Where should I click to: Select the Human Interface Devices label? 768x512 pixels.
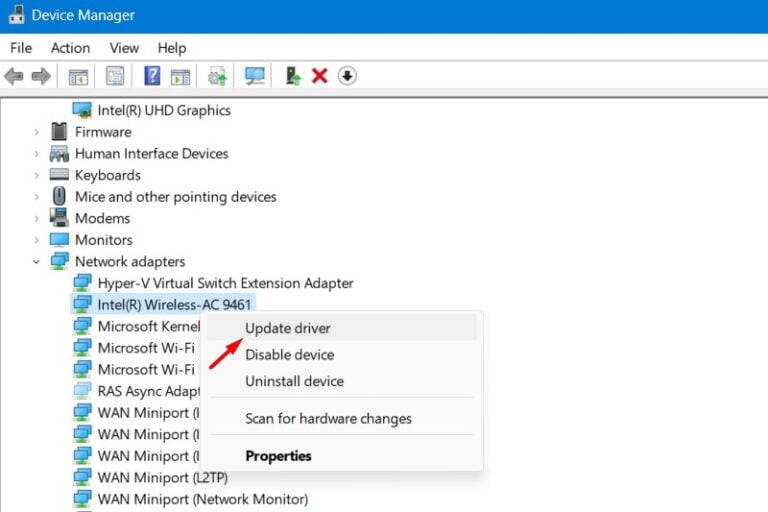coord(151,154)
